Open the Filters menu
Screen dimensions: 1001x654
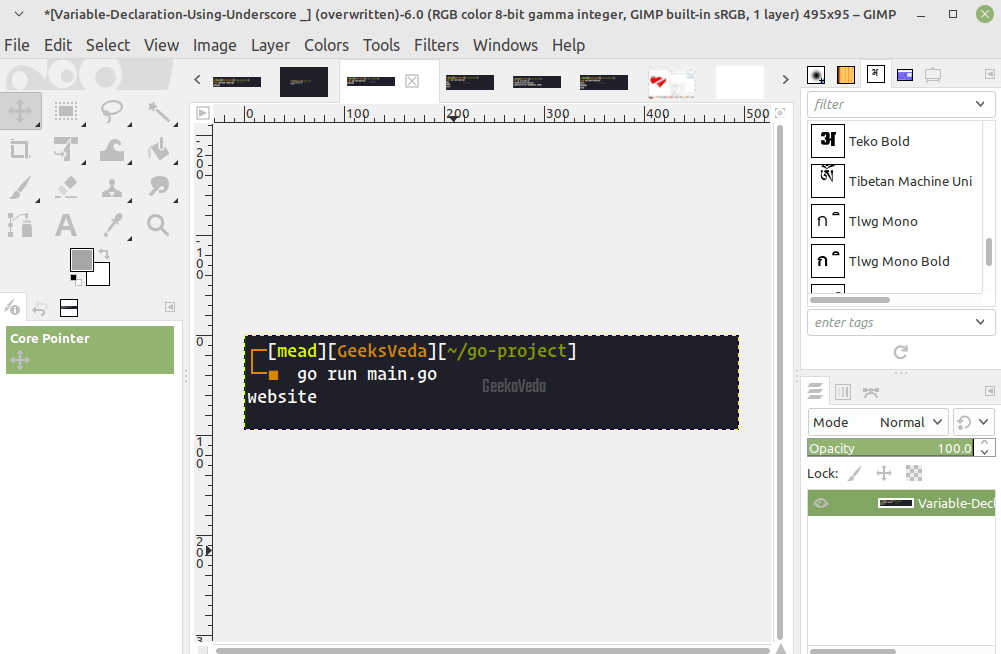point(436,45)
